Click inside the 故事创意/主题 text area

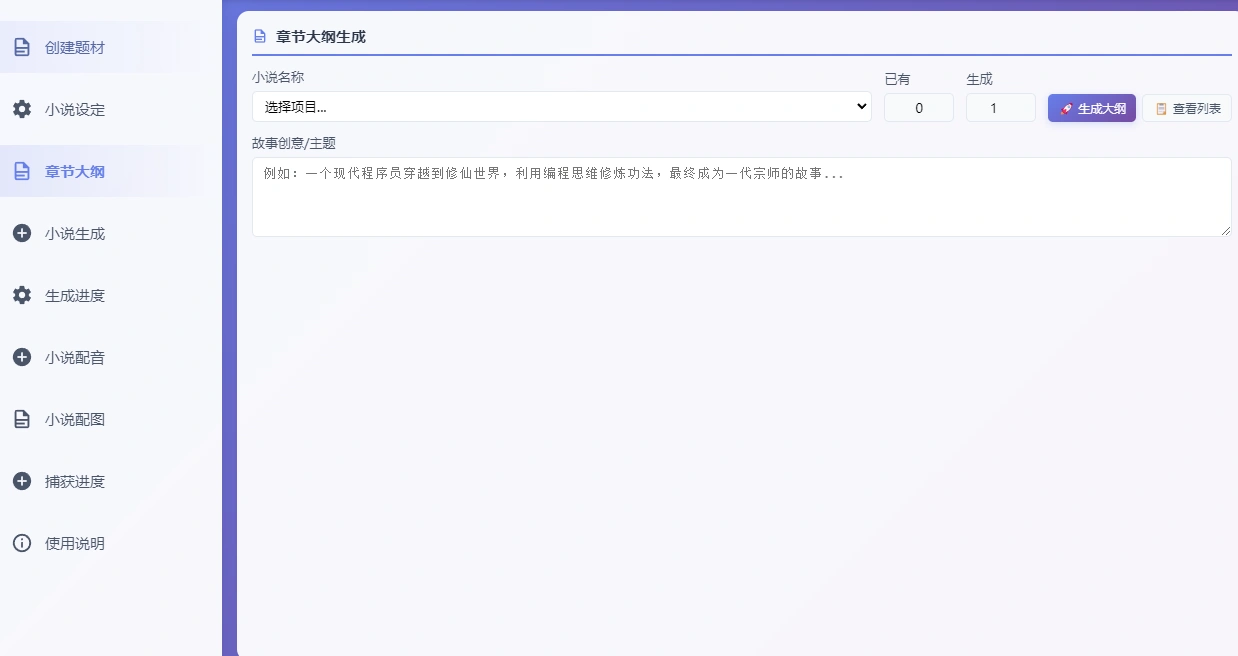click(x=742, y=196)
